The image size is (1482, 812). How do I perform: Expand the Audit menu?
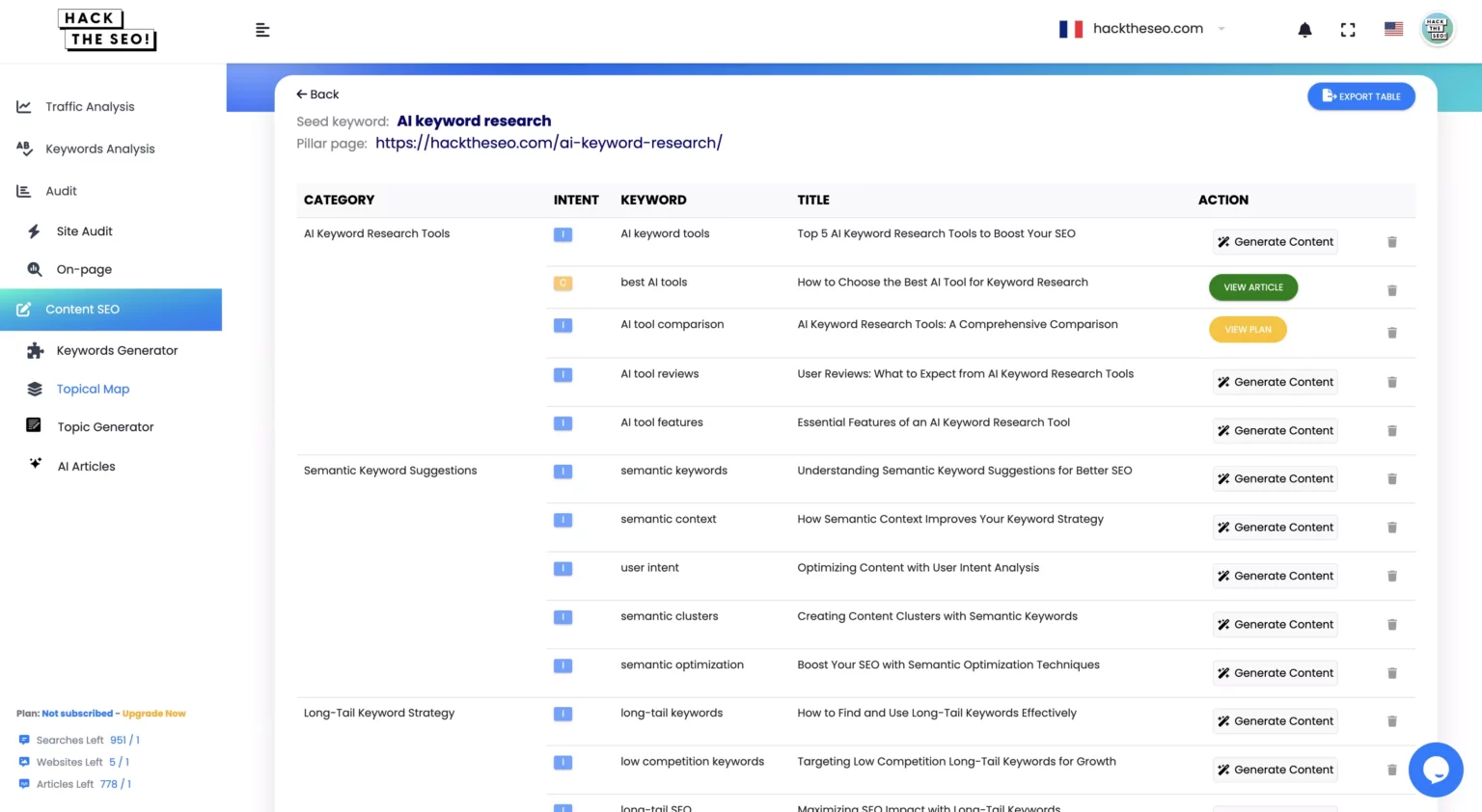pyautogui.click(x=61, y=191)
